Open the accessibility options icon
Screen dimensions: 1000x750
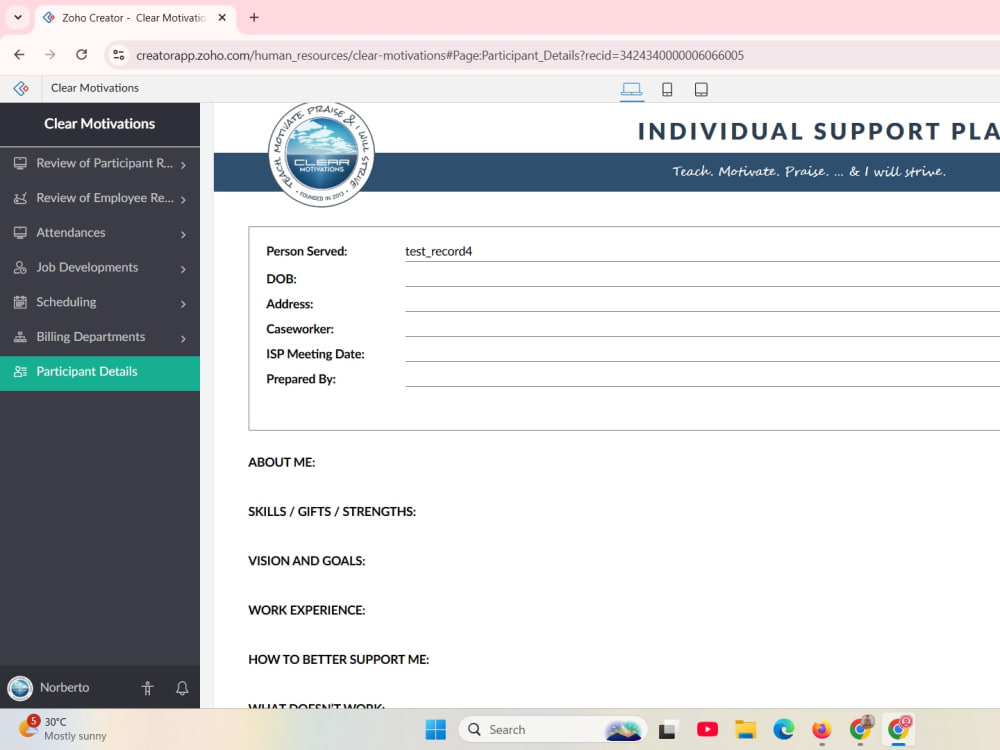(x=147, y=688)
